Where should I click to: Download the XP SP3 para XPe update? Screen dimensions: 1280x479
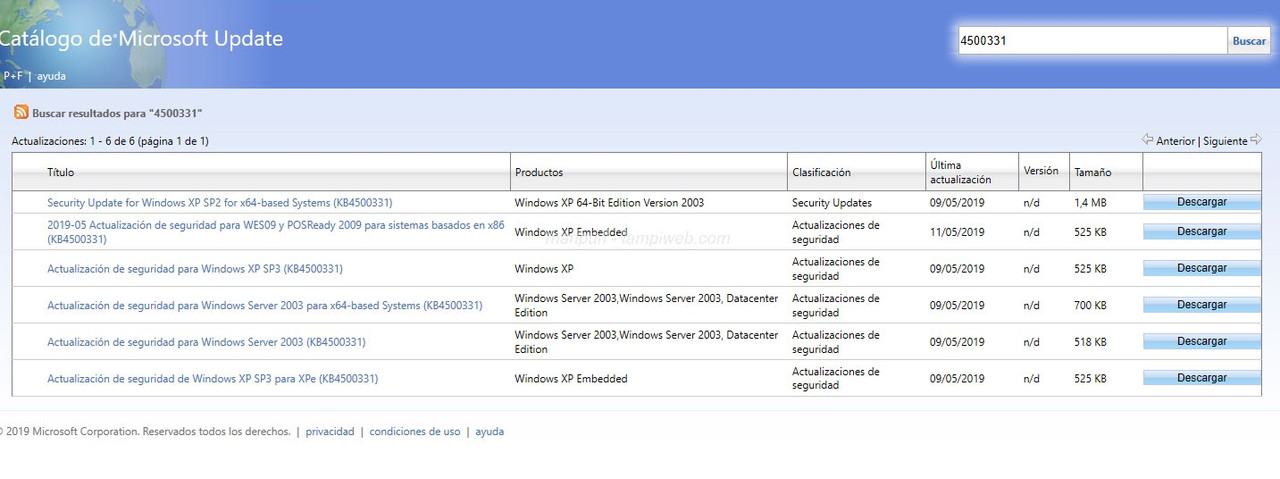1202,379
